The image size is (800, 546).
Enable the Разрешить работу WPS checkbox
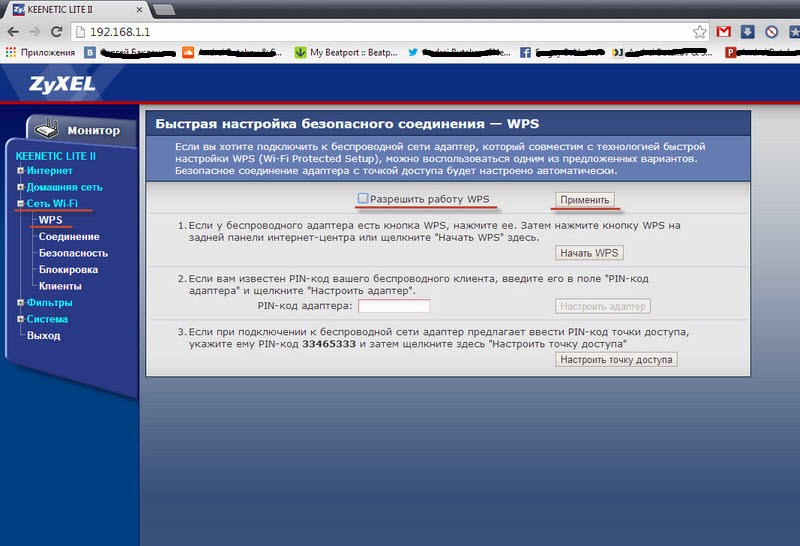click(x=363, y=198)
